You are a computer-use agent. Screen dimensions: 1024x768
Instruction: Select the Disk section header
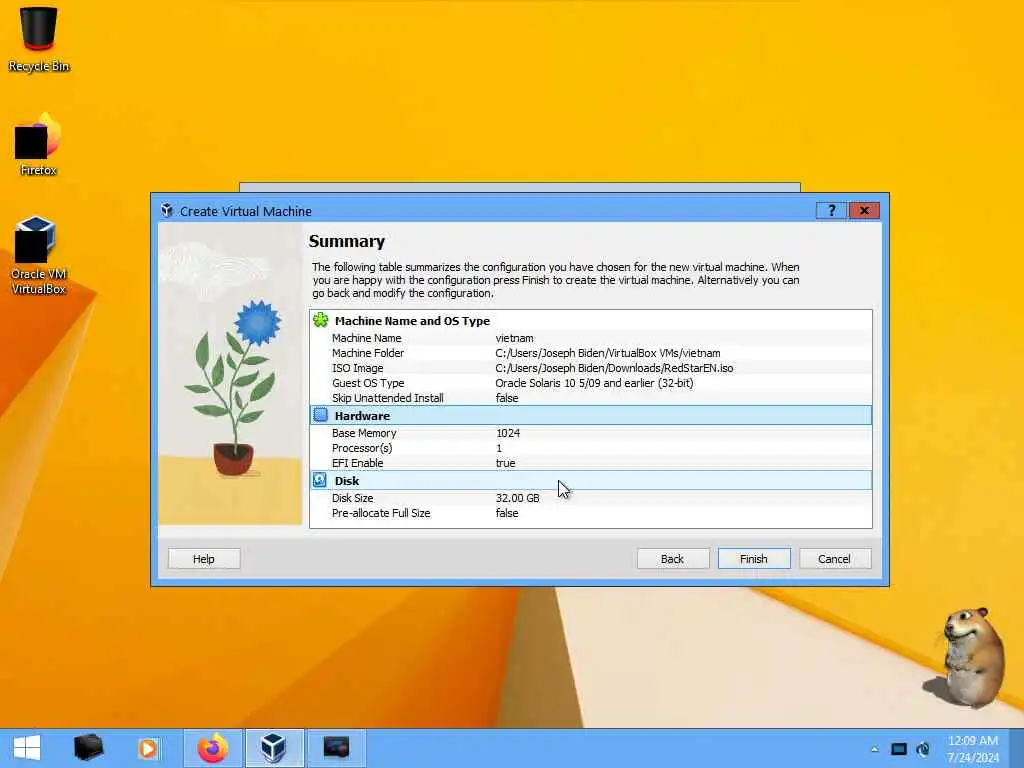tap(591, 481)
